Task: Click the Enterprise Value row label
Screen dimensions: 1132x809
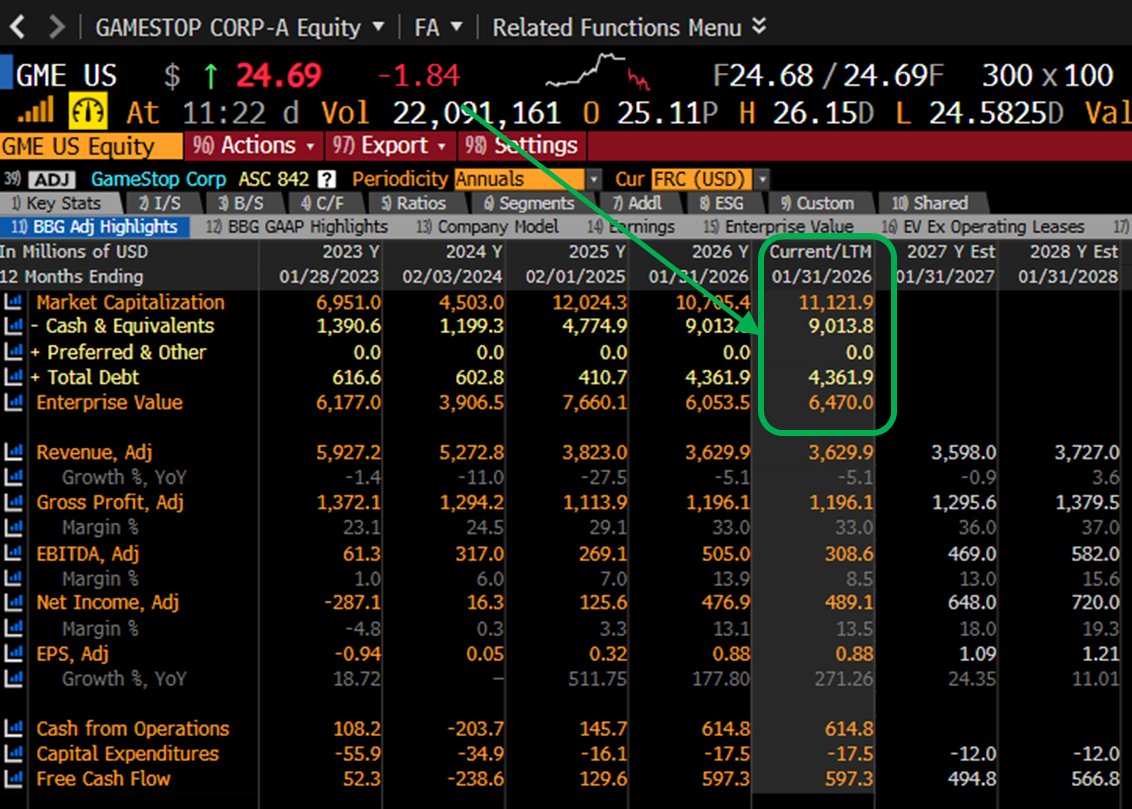Action: pyautogui.click(x=110, y=402)
